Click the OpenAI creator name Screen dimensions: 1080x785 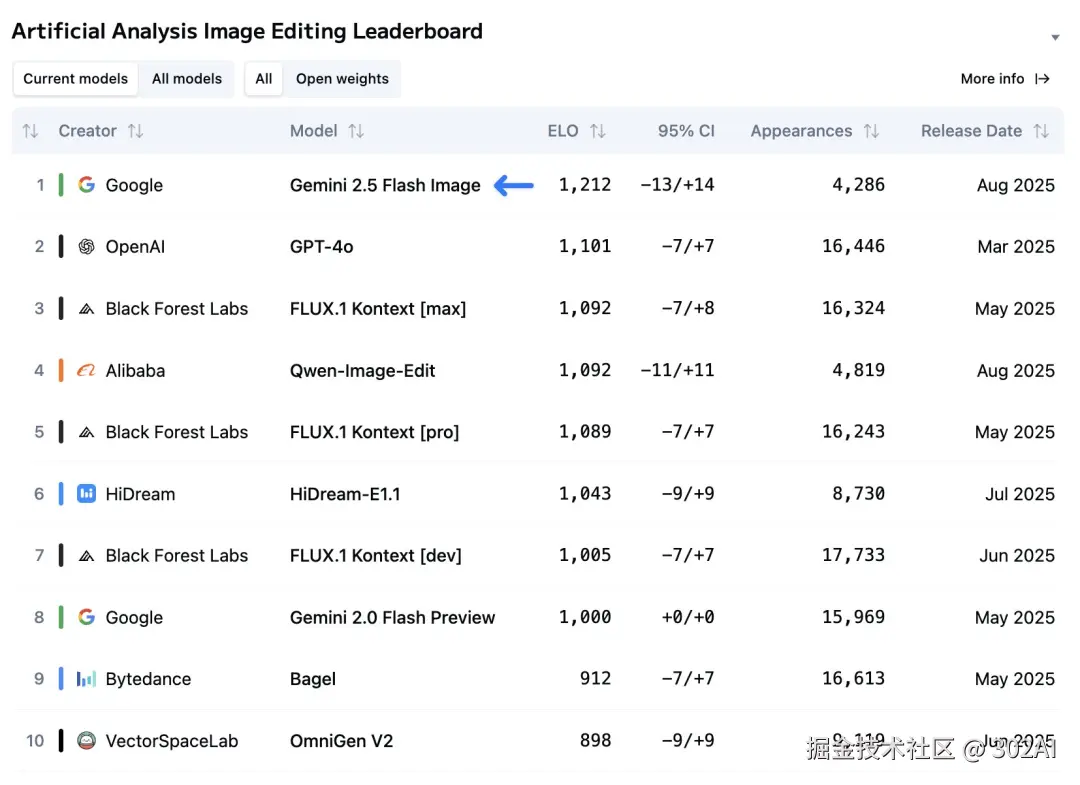(x=135, y=247)
